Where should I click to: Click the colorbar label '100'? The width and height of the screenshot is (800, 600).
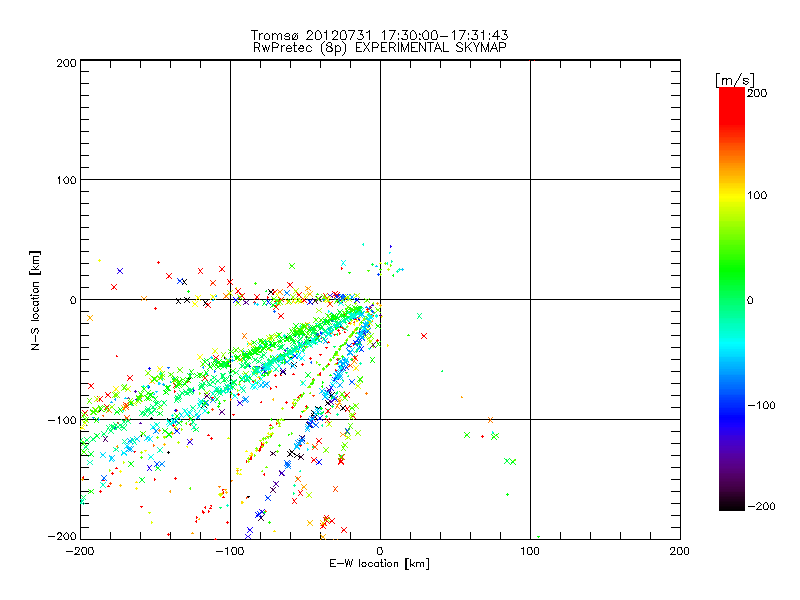(x=757, y=195)
